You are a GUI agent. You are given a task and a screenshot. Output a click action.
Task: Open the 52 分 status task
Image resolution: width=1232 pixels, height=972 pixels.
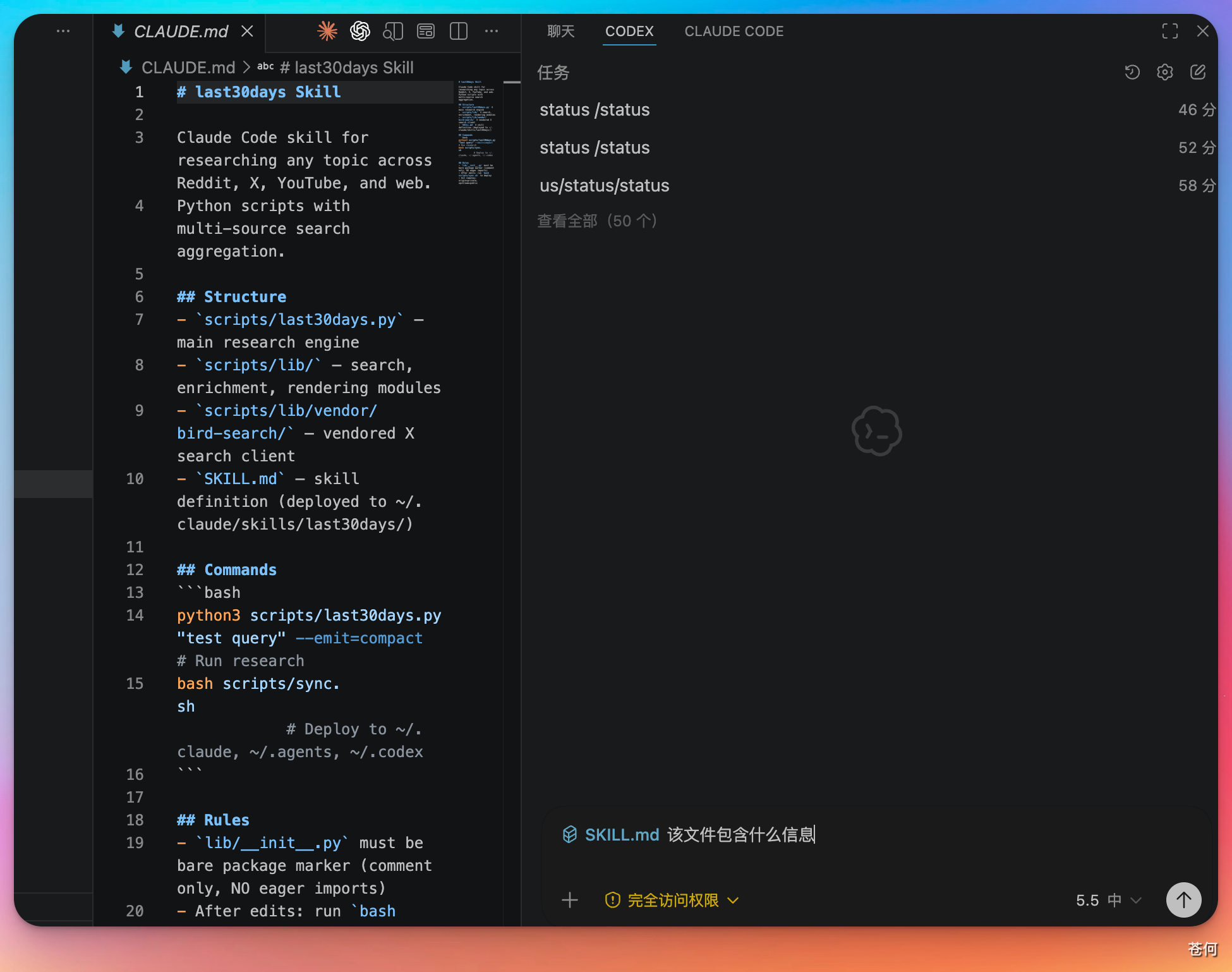coord(876,148)
